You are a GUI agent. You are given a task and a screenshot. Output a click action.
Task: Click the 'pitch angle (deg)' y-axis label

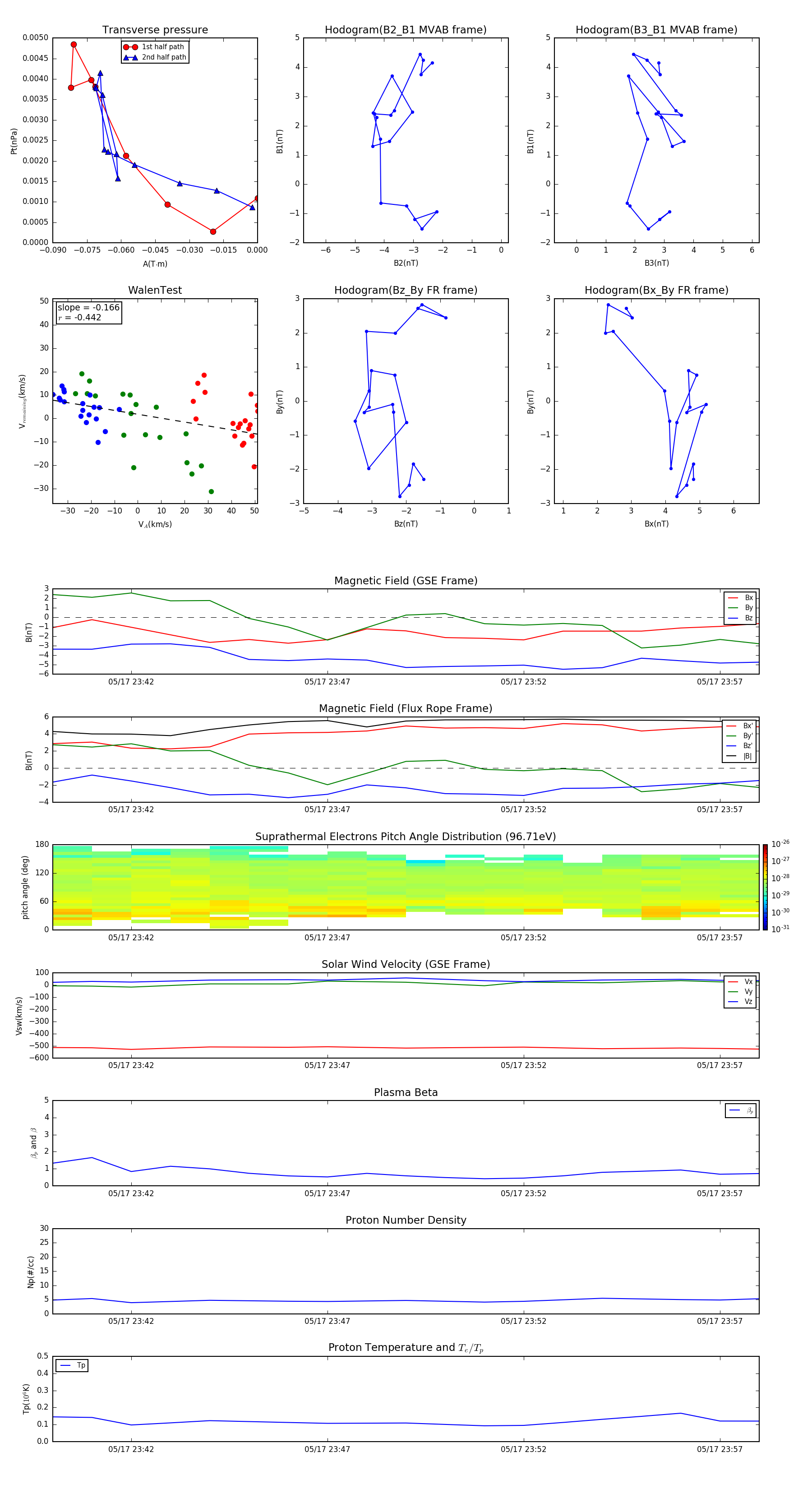point(25,887)
